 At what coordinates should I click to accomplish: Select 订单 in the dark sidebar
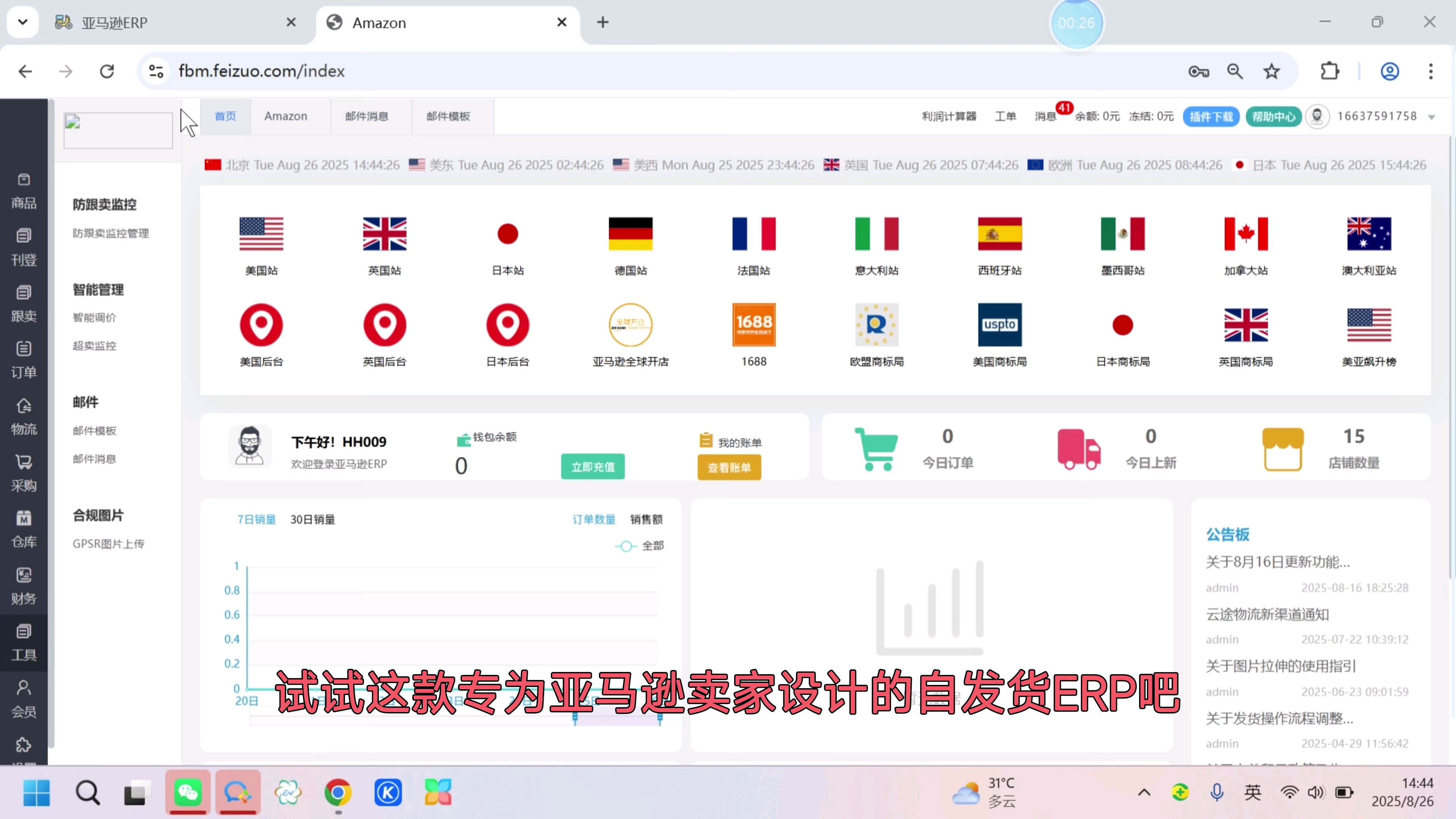24,360
